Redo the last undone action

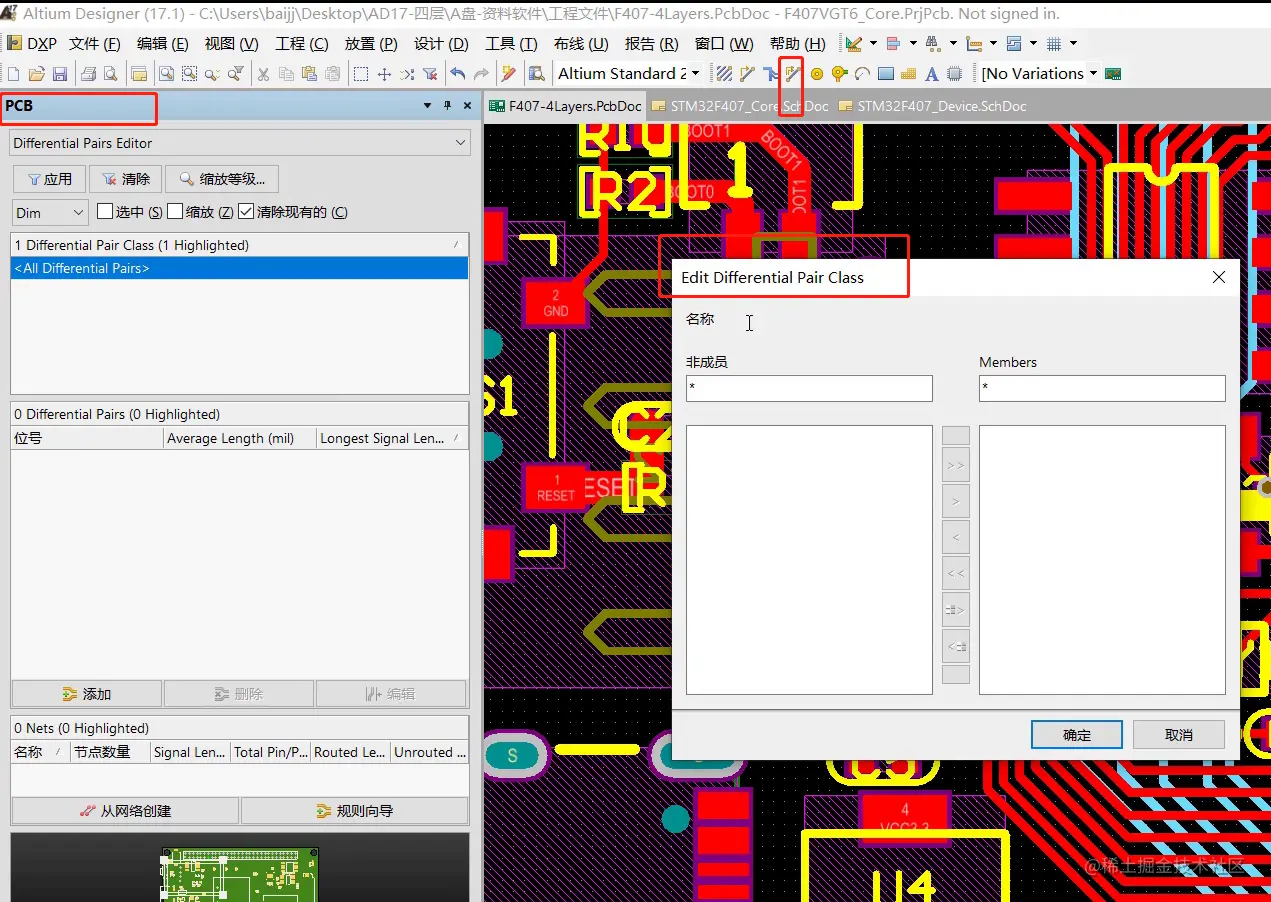[482, 74]
